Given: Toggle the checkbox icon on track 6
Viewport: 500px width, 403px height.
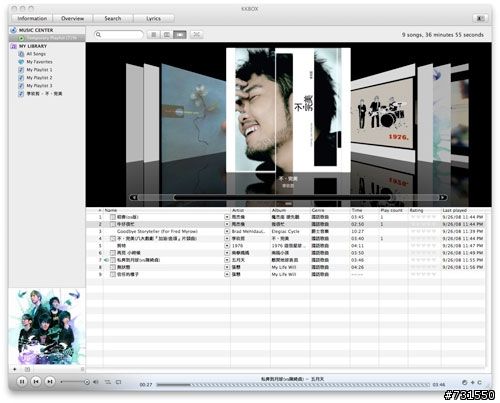Looking at the screenshot, I should 113,253.
